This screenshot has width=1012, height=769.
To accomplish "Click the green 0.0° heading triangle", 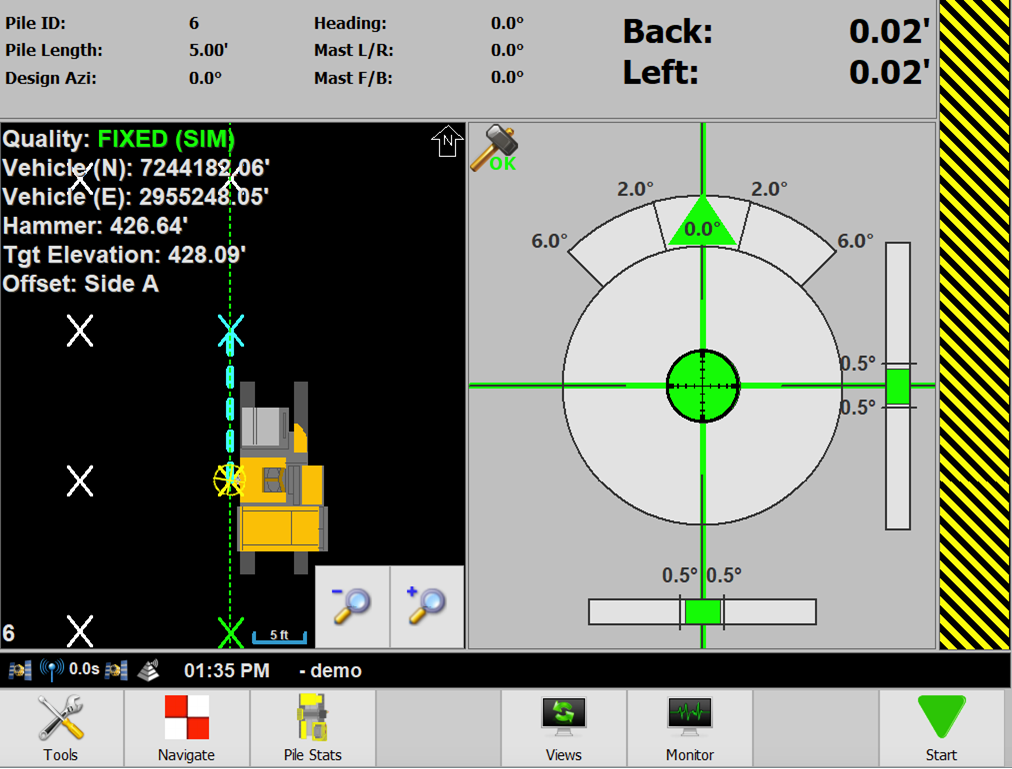I will pos(702,224).
